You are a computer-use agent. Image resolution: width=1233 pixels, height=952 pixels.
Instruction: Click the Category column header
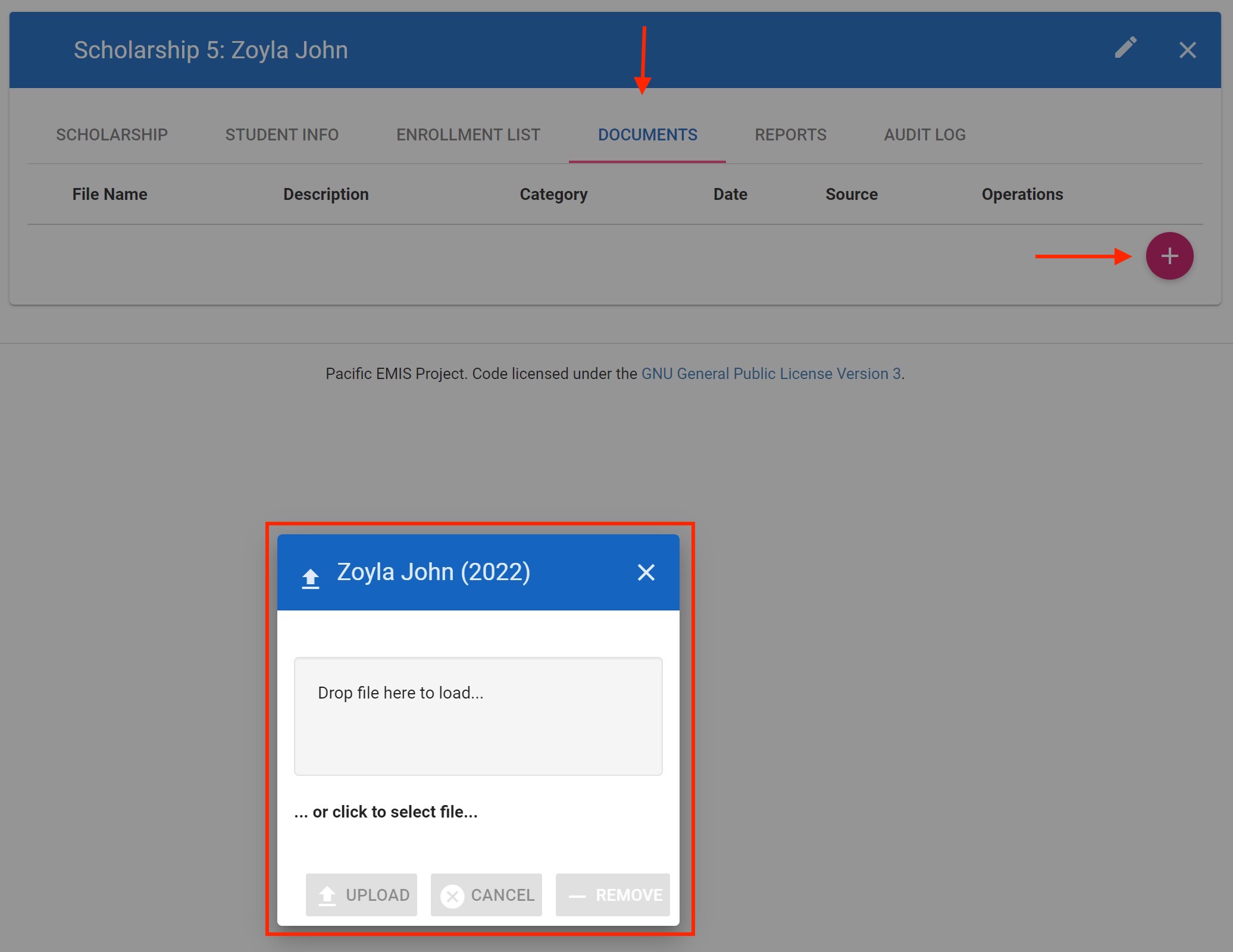[x=553, y=195]
